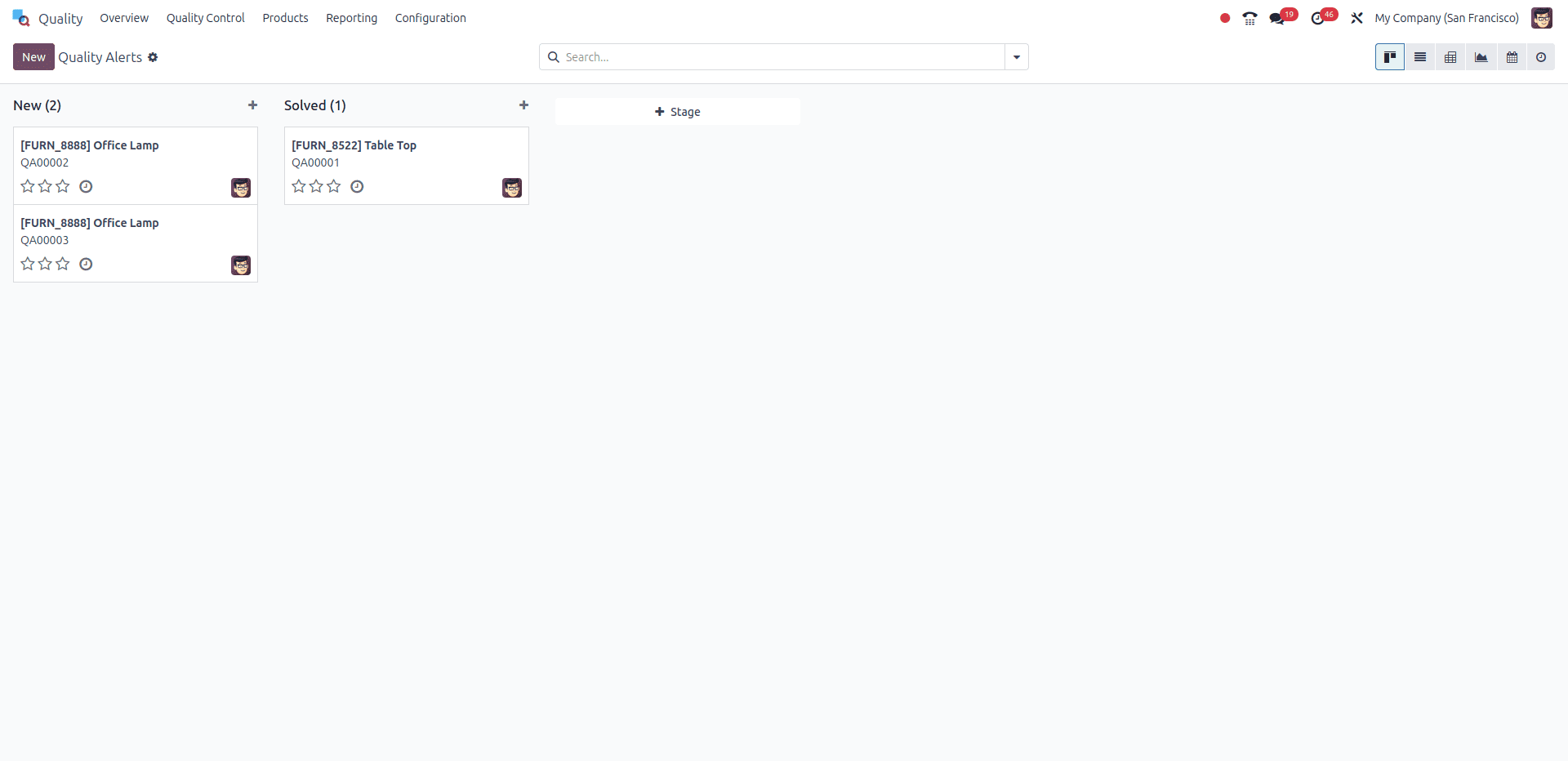
Task: Expand the search filter options dropdown
Action: pos(1015,56)
